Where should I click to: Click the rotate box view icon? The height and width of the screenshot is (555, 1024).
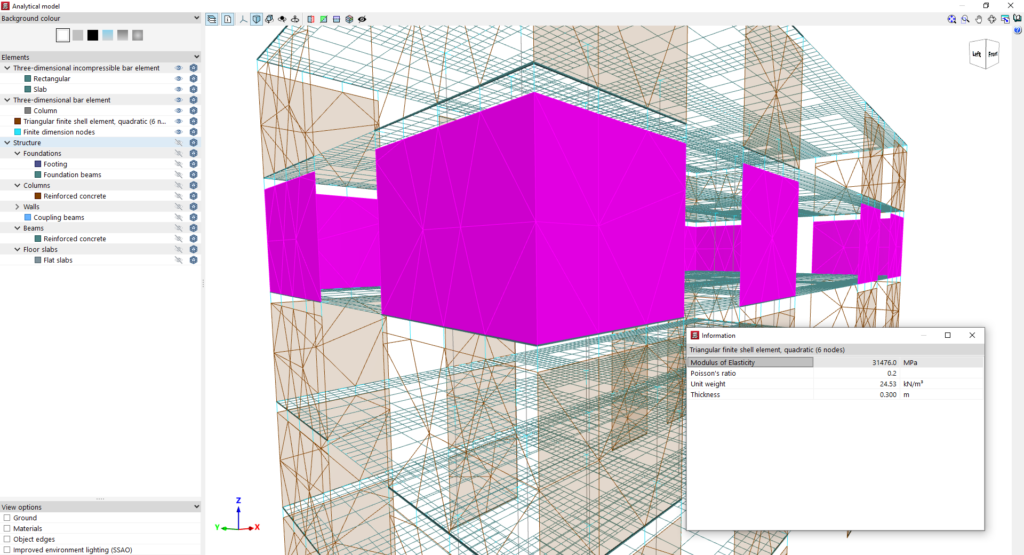[x=269, y=19]
